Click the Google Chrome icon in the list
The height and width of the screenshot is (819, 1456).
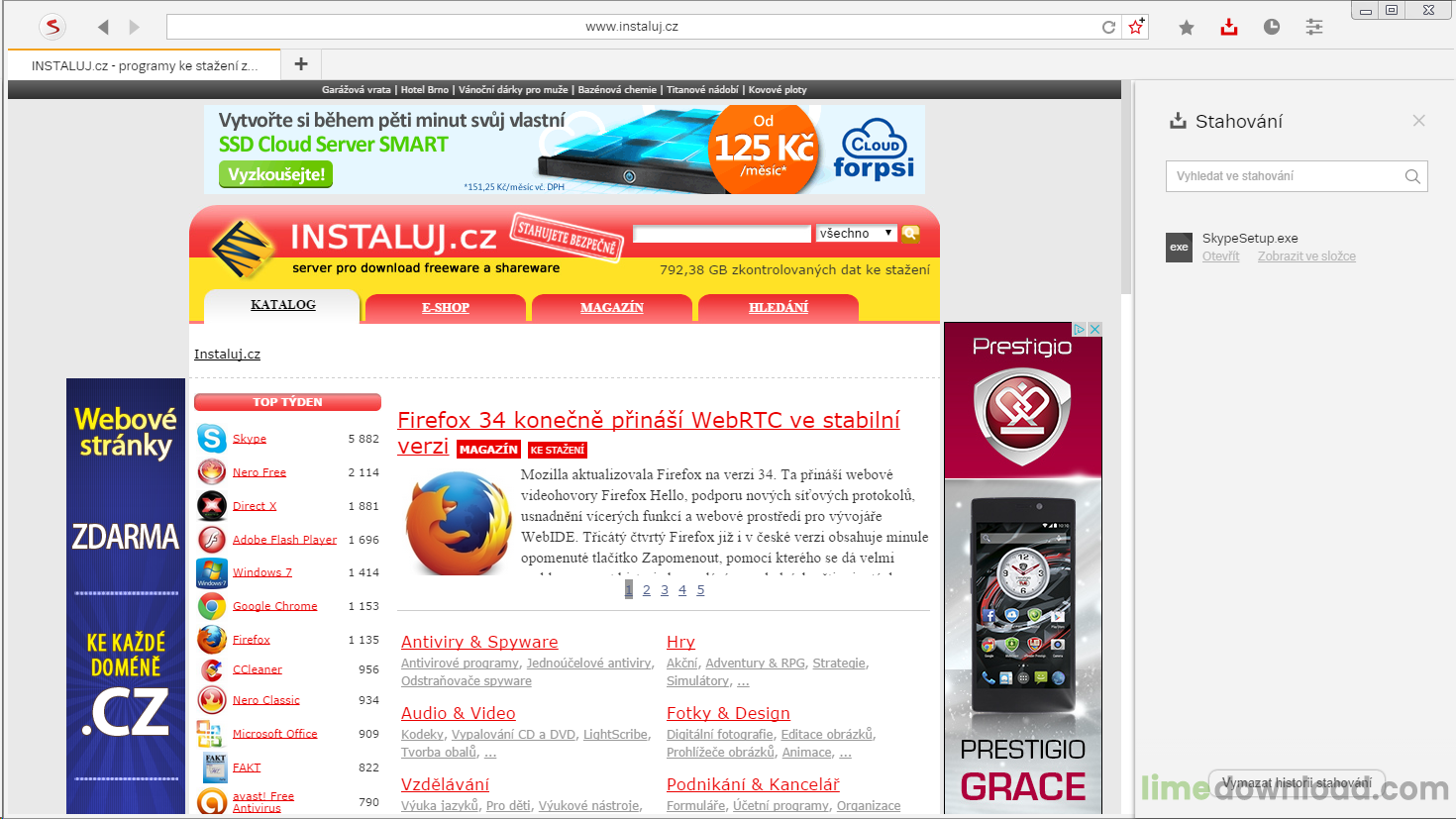(x=211, y=605)
